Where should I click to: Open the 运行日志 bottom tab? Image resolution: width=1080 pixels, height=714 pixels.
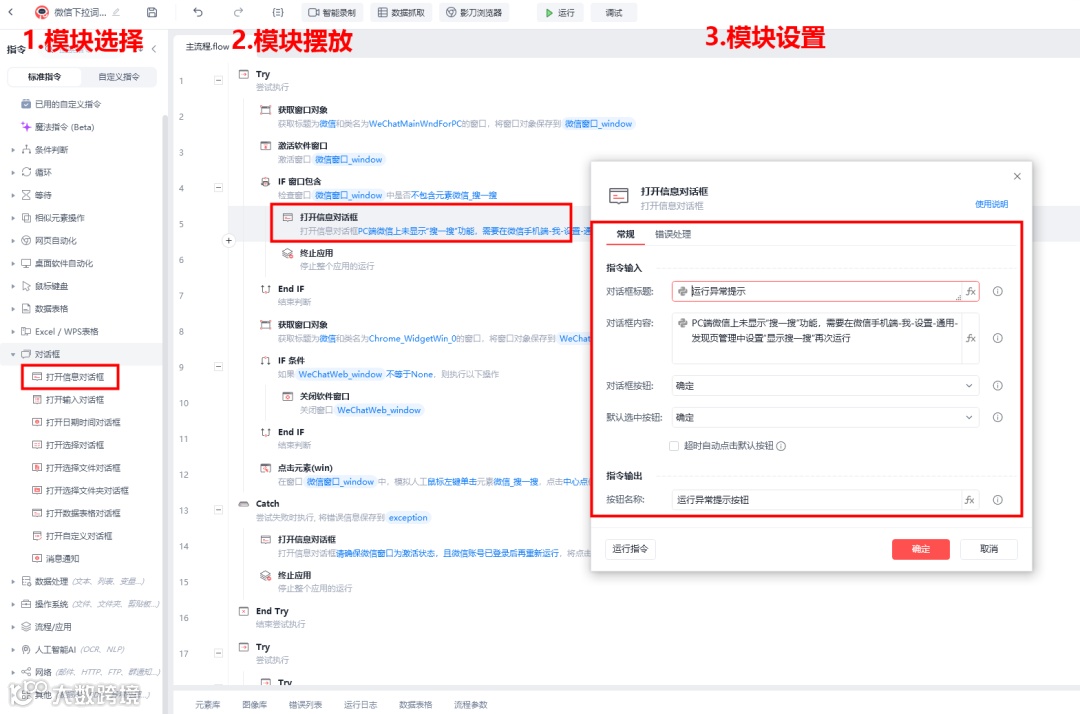[360, 704]
